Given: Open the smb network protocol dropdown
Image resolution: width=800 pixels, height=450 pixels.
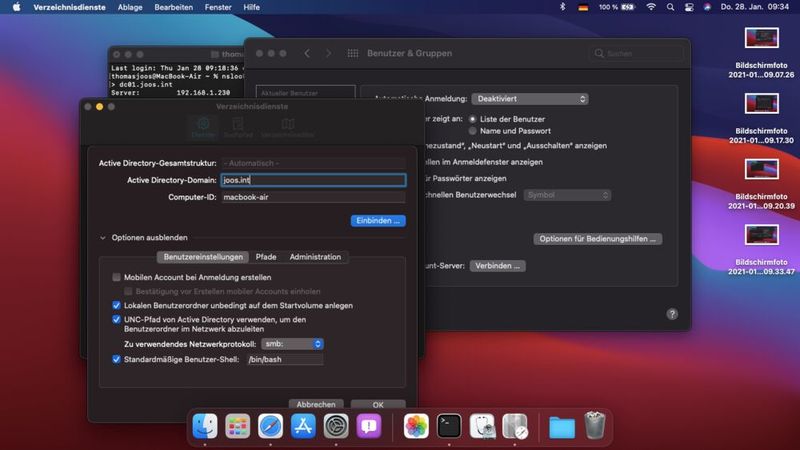Looking at the screenshot, I should [292, 344].
